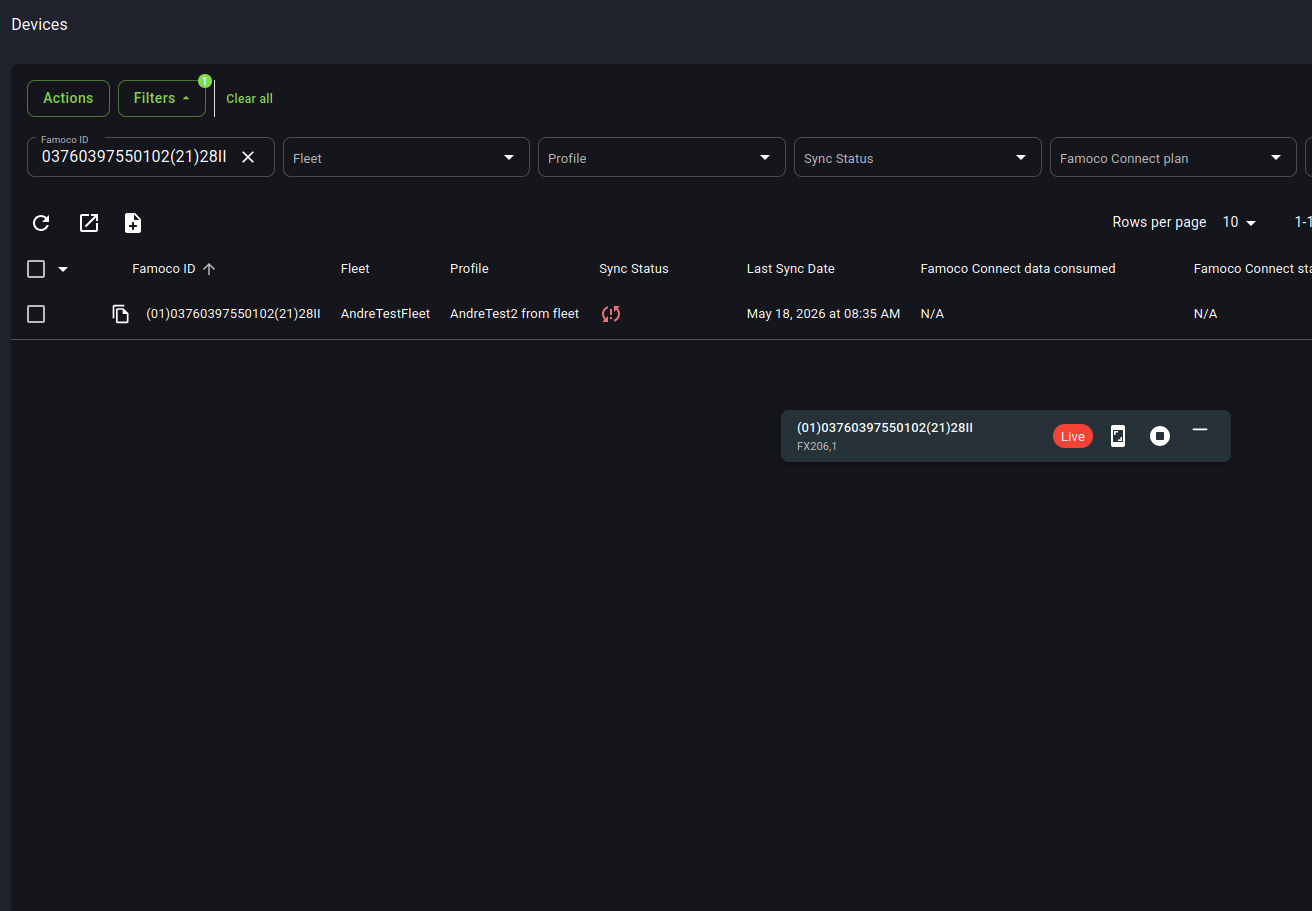
Task: Open the export to external icon
Action: click(89, 223)
